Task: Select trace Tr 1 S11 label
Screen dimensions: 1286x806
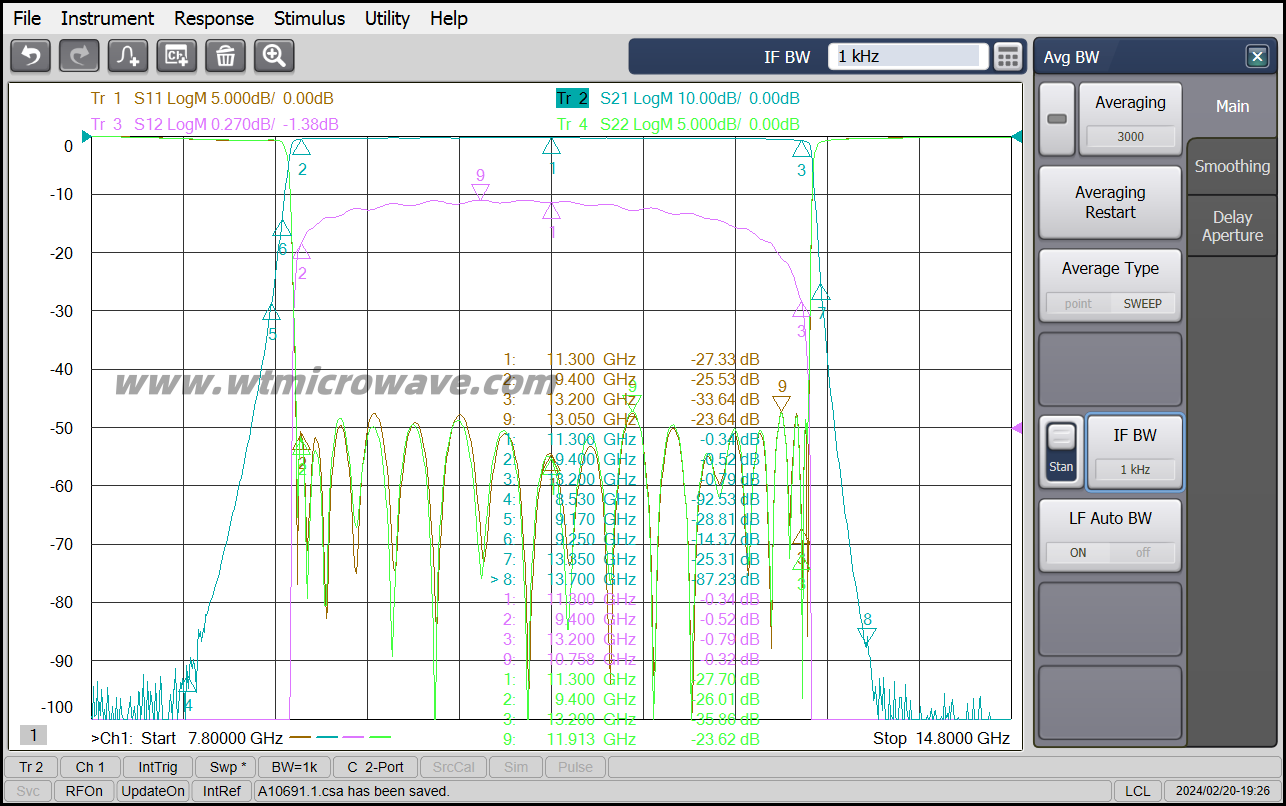Action: click(x=212, y=98)
